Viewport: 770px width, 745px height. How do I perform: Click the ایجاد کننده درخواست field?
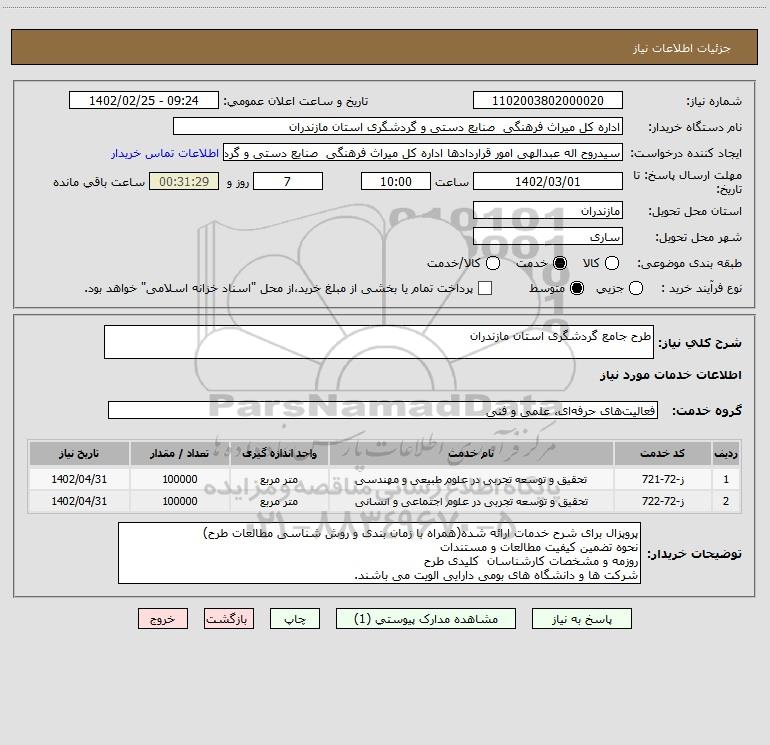[x=423, y=153]
